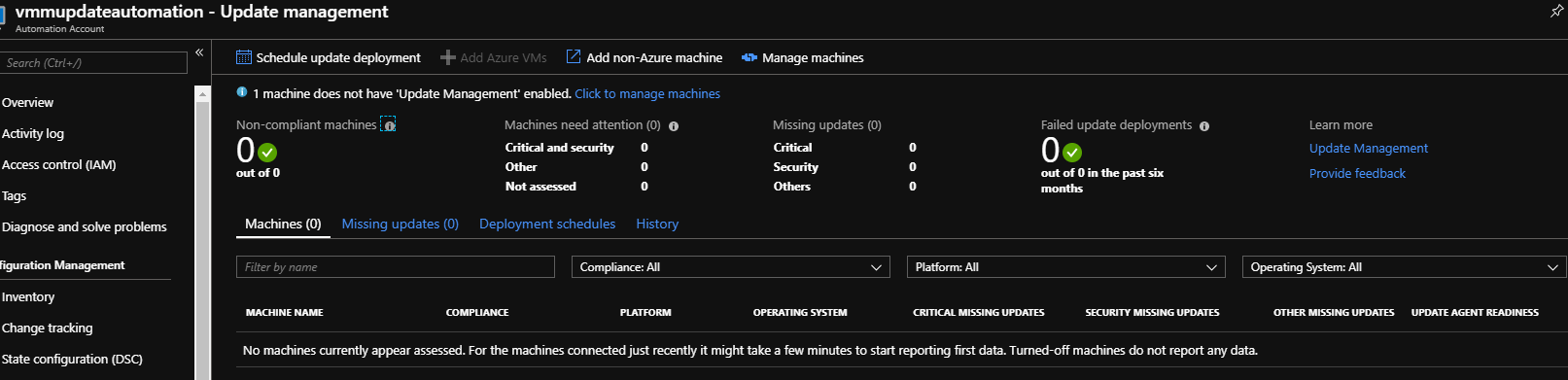Image resolution: width=1568 pixels, height=380 pixels.
Task: Click the Manage machines button
Action: tap(803, 57)
